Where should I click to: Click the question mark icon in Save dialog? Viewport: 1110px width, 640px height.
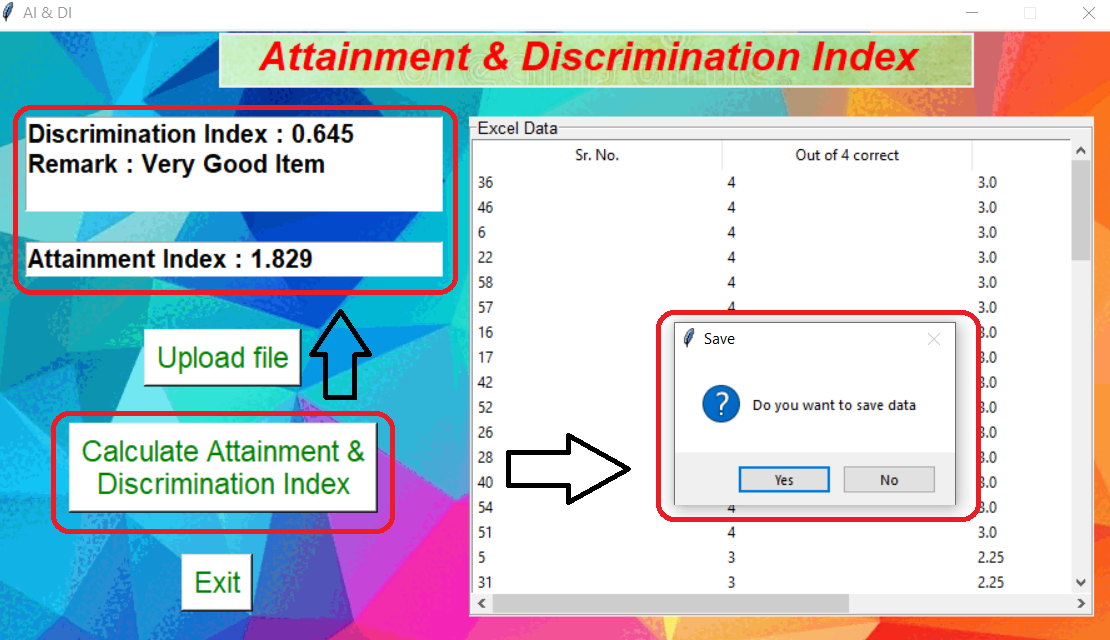tap(721, 404)
